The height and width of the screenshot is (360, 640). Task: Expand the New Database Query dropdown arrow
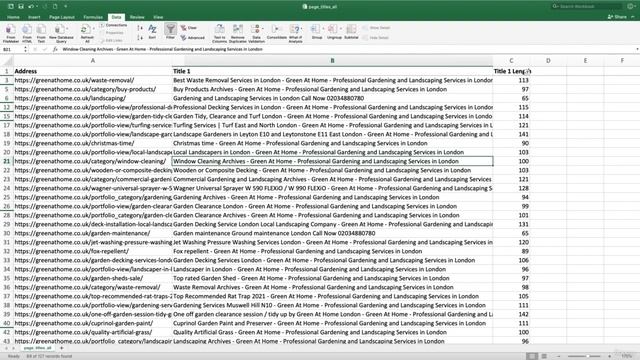67,29
